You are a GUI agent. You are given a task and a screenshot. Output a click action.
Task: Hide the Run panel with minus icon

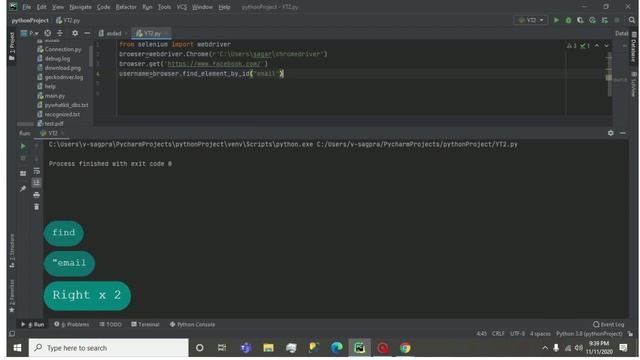[x=622, y=133]
